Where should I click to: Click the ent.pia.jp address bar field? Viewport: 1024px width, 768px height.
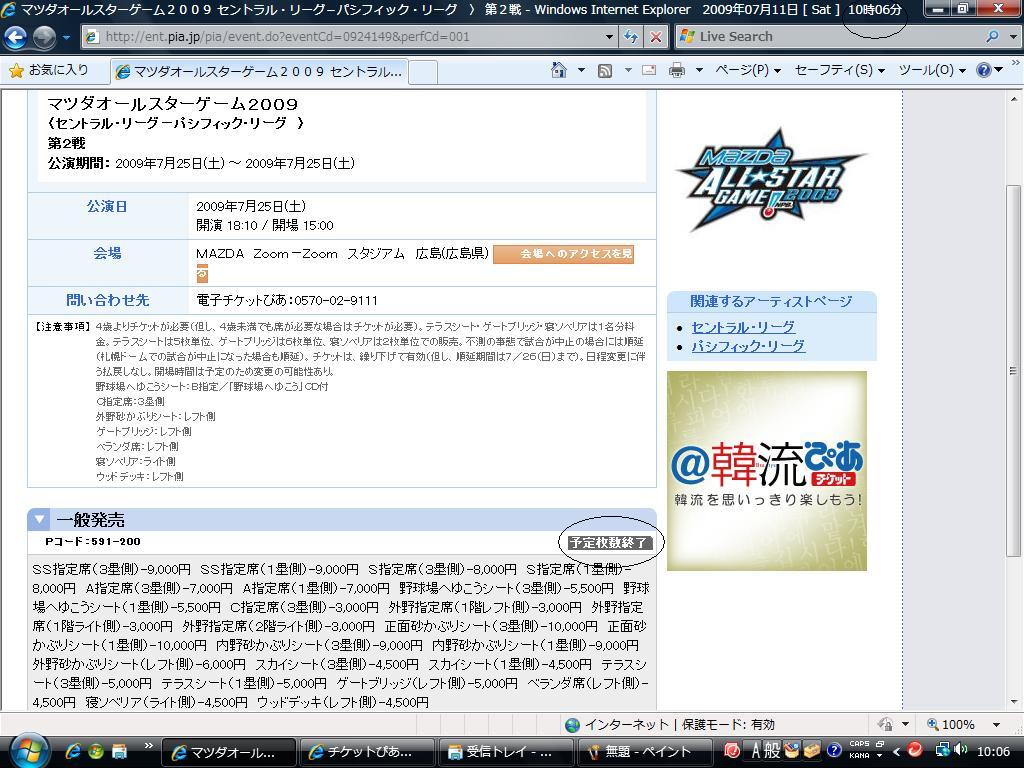(x=349, y=37)
